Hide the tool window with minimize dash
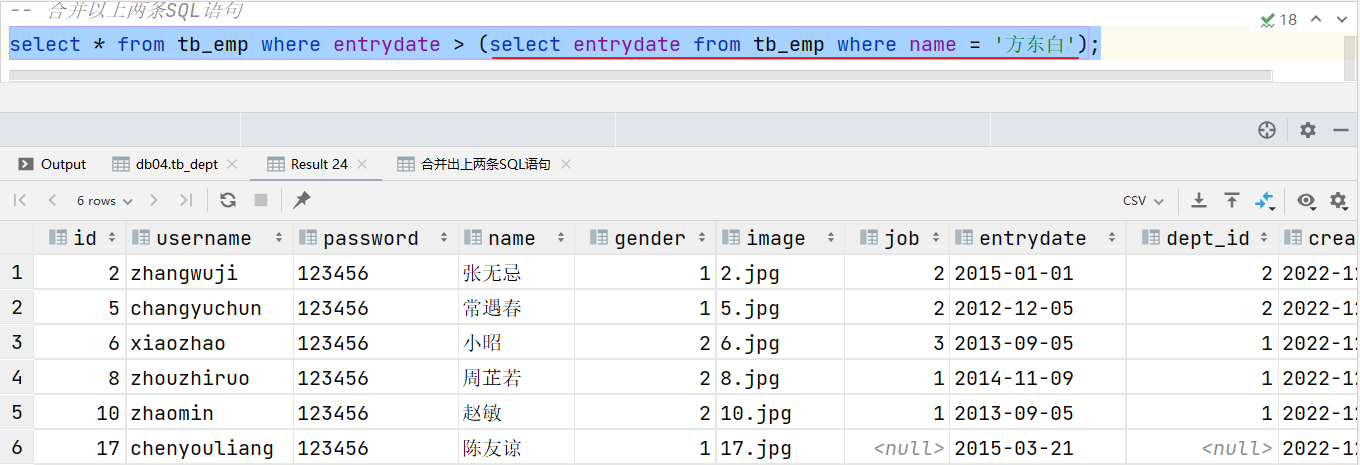Image resolution: width=1360 pixels, height=465 pixels. coord(1341,130)
